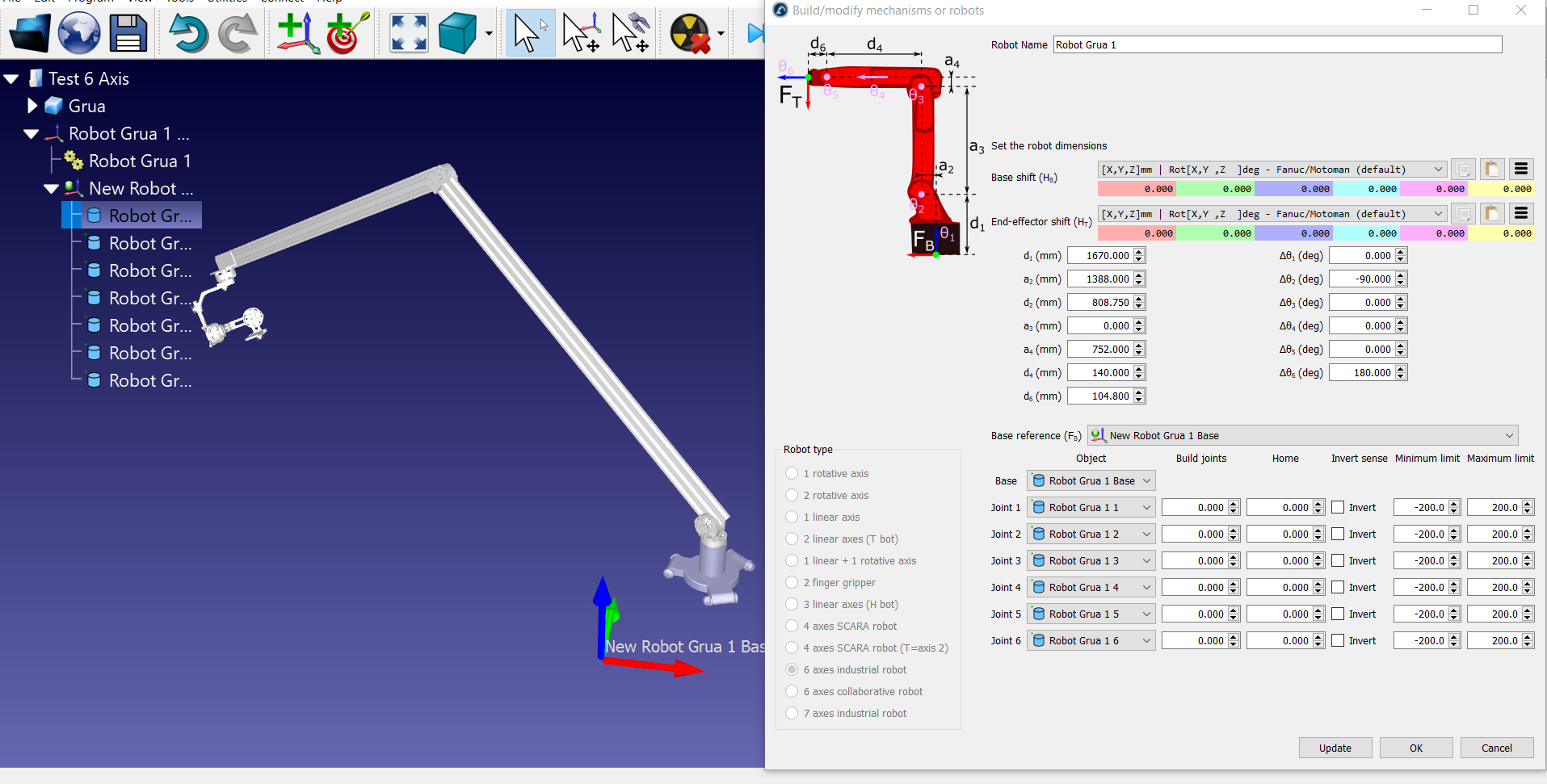Add a reference frame from toolbar
Screen dimensions: 1547x784
297,34
